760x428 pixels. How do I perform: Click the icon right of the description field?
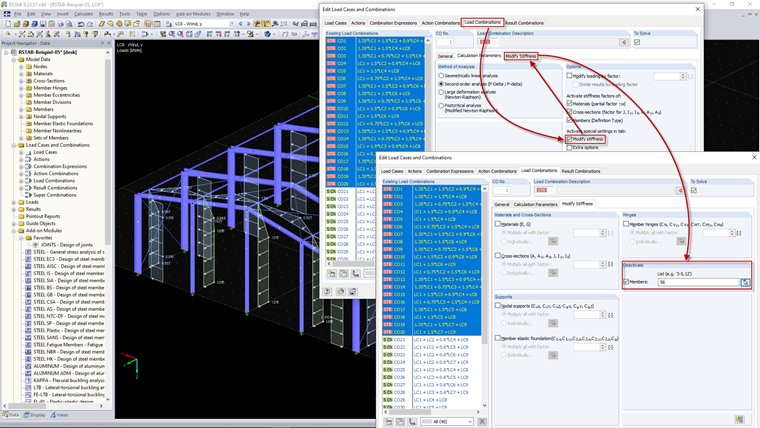(679, 189)
